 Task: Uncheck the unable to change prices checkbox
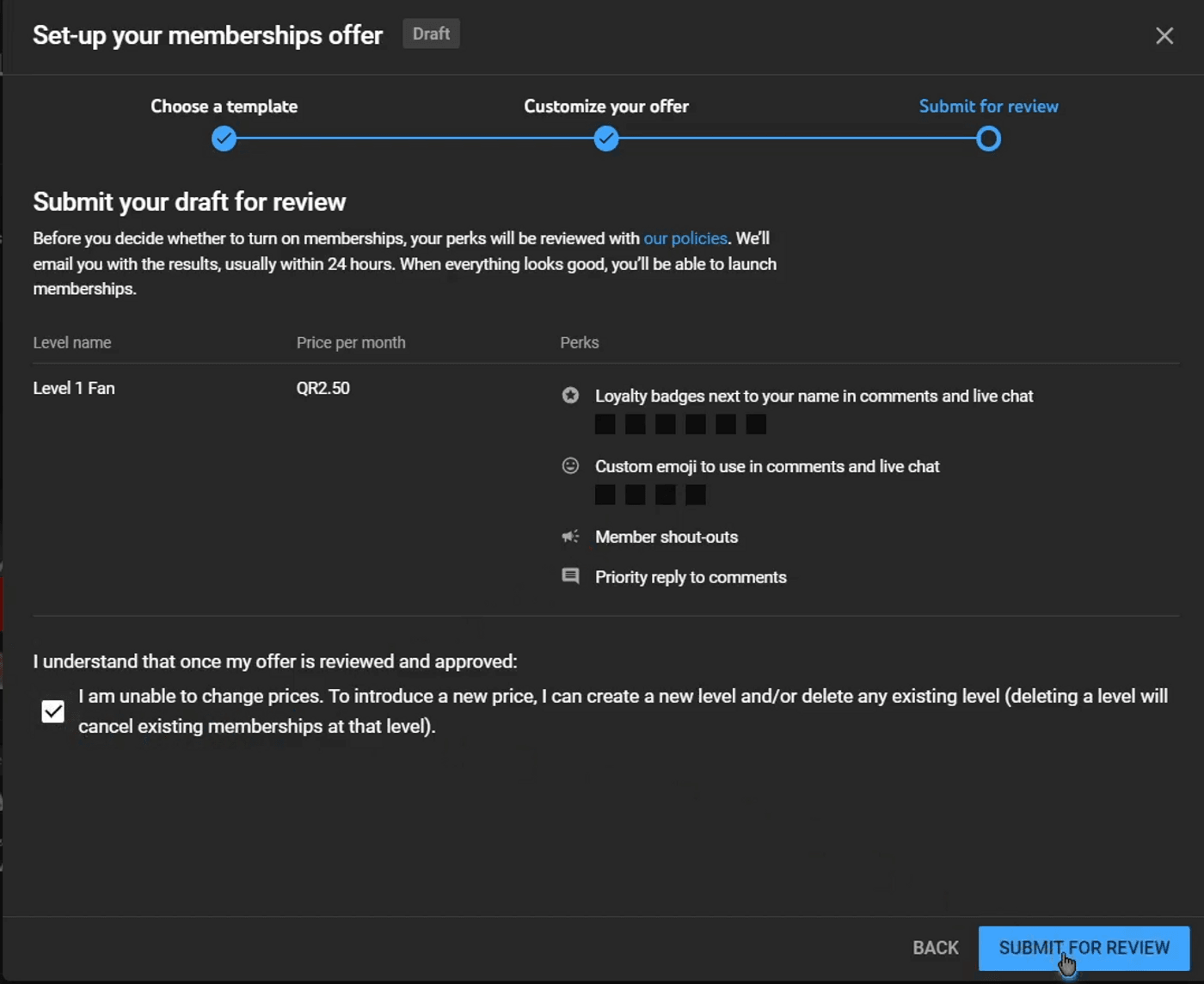click(53, 711)
